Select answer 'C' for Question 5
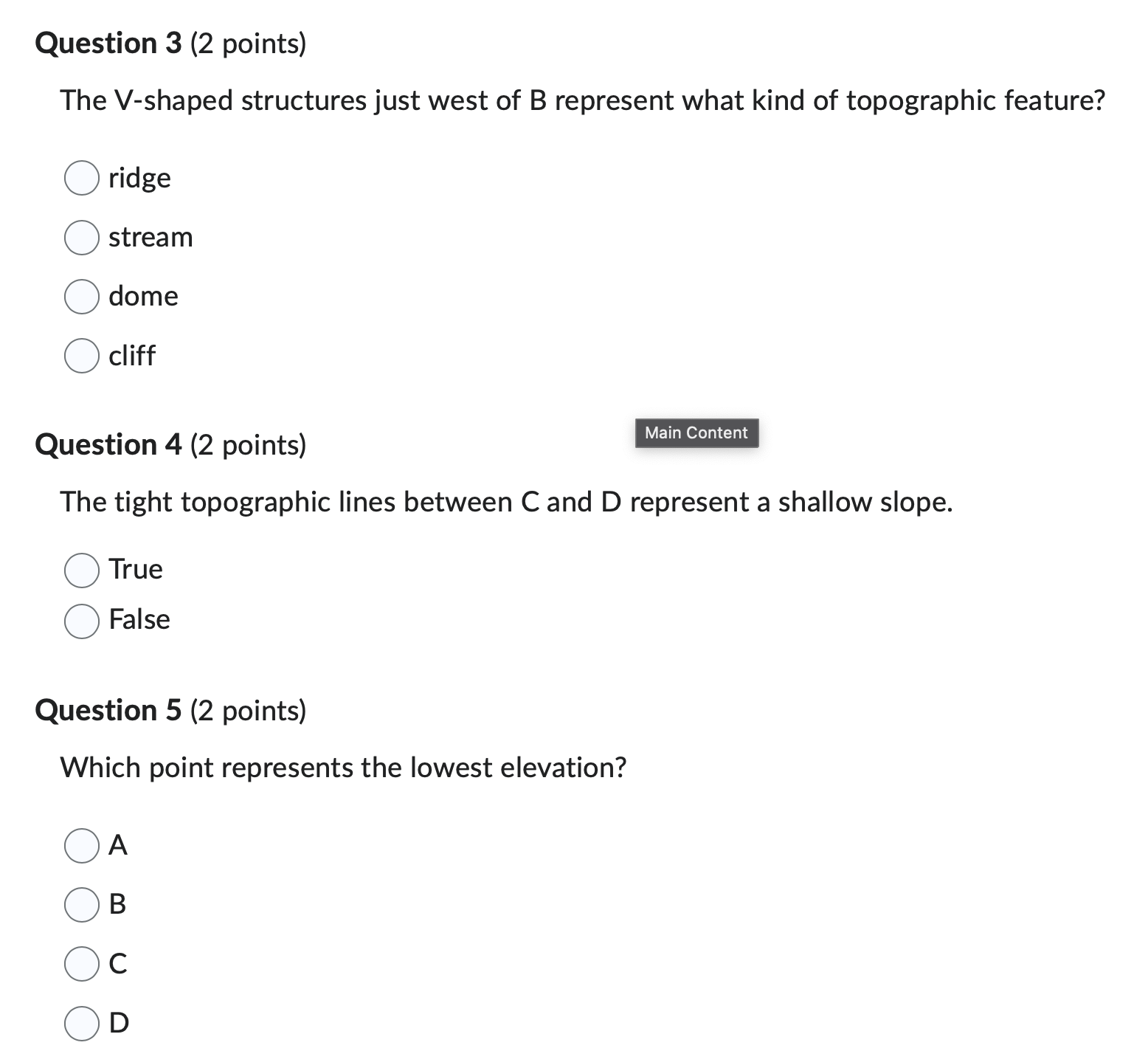 tap(81, 963)
